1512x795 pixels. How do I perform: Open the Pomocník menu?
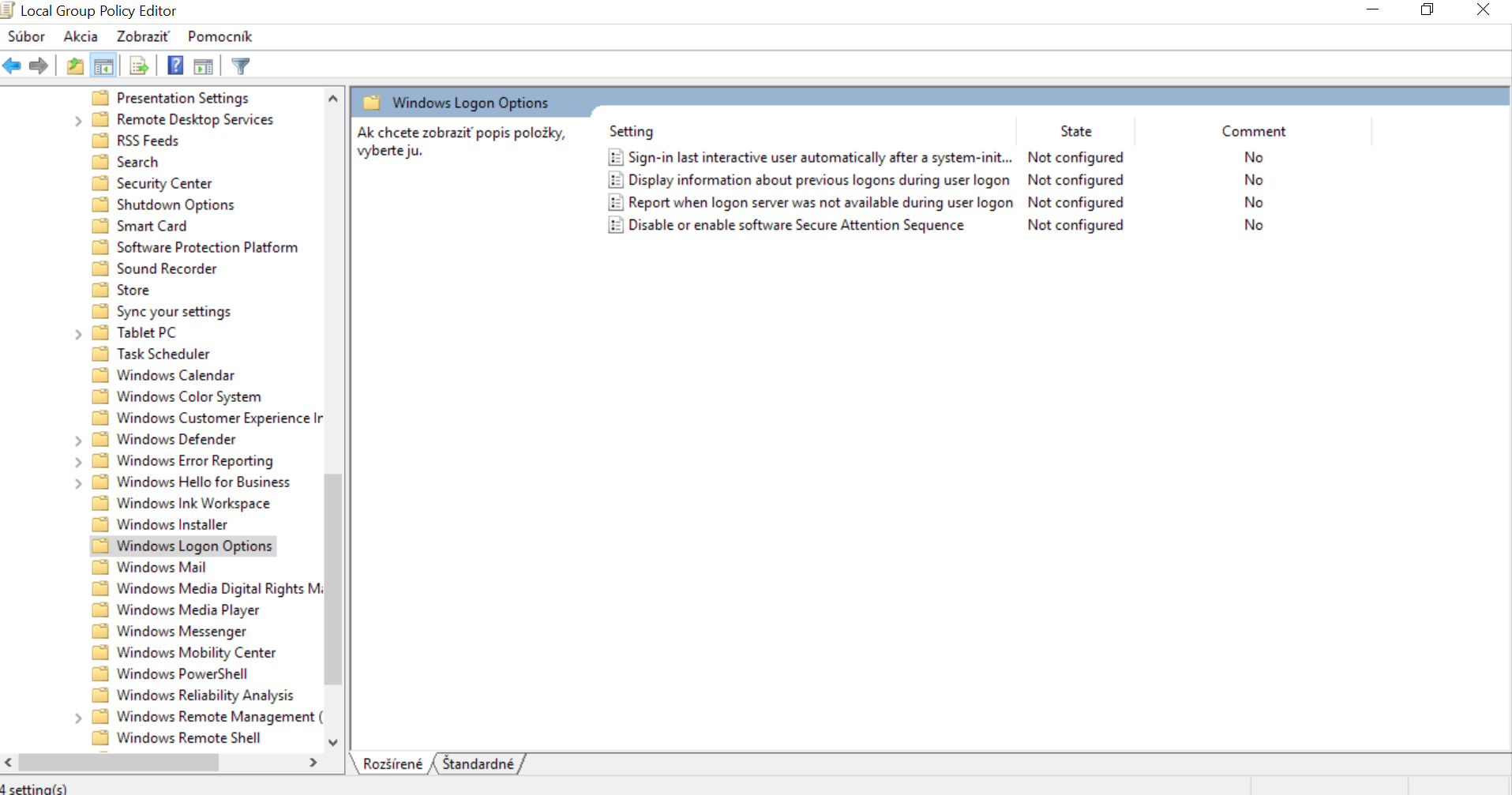pyautogui.click(x=219, y=36)
